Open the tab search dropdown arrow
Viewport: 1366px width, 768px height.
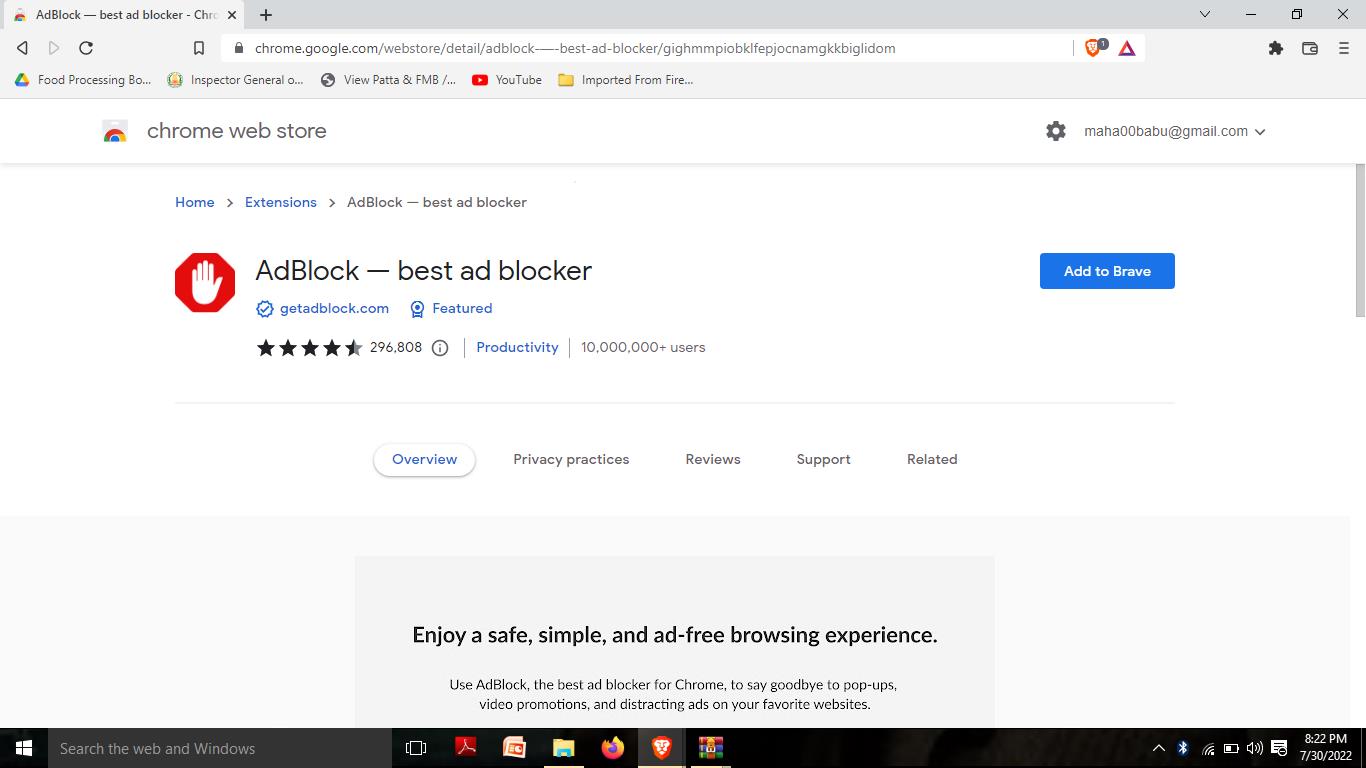(x=1205, y=14)
